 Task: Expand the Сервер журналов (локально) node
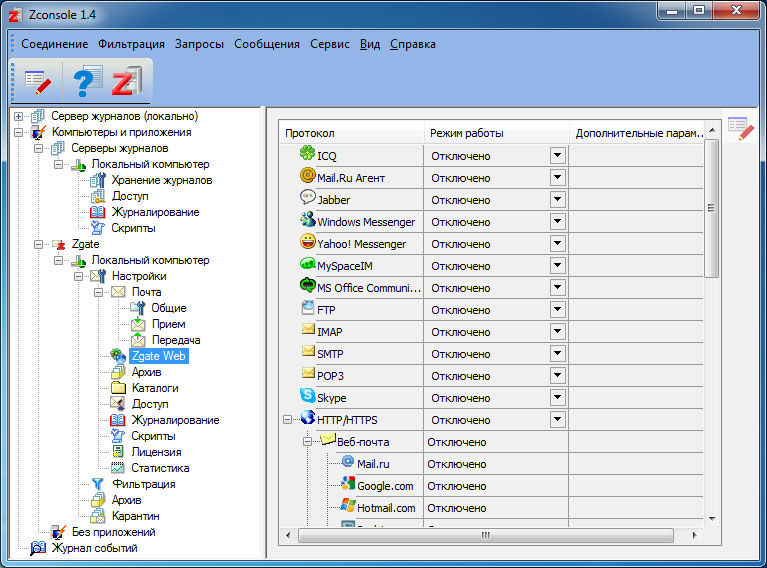tap(18, 116)
